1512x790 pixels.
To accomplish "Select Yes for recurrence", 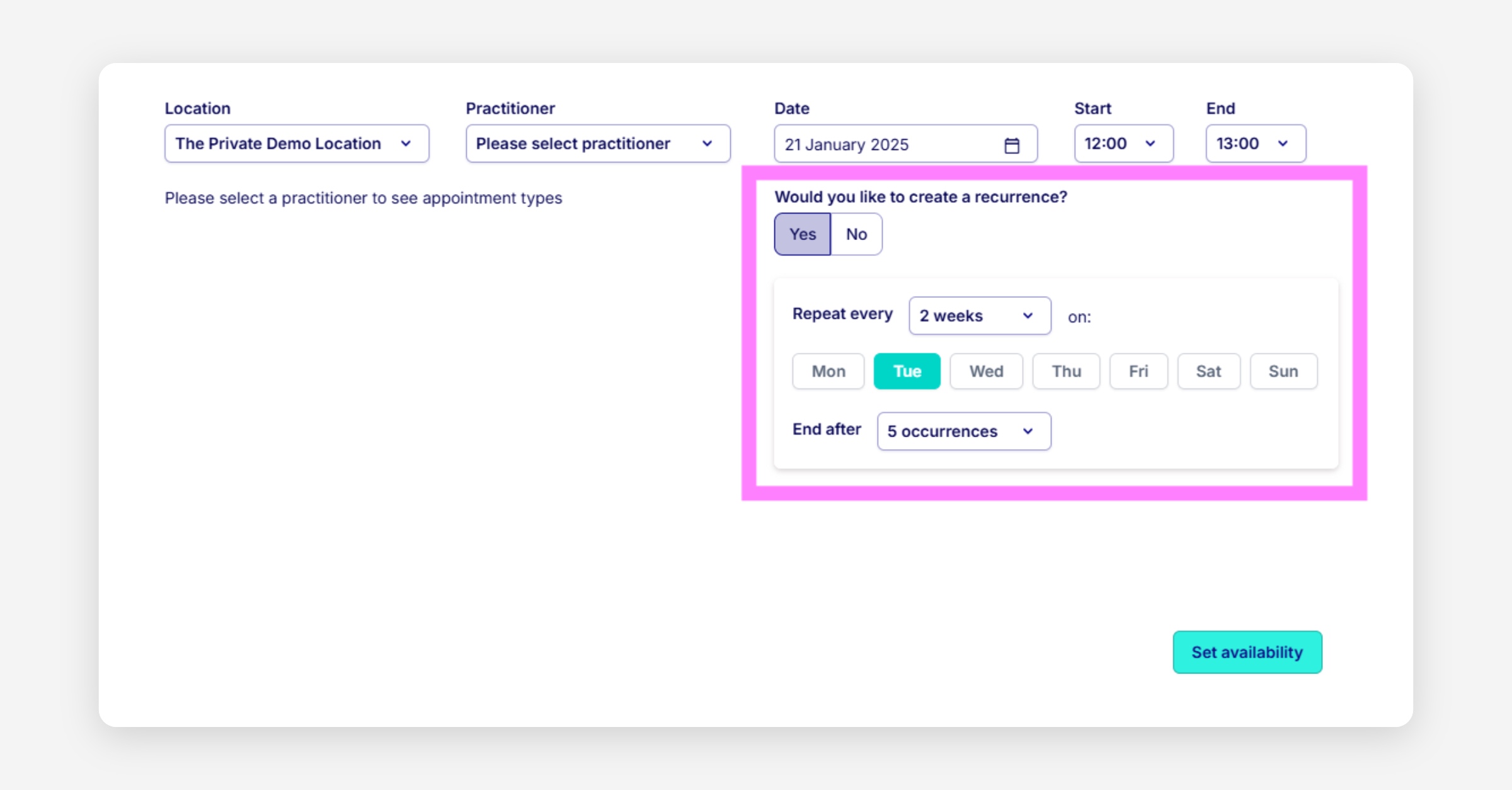I will click(802, 234).
